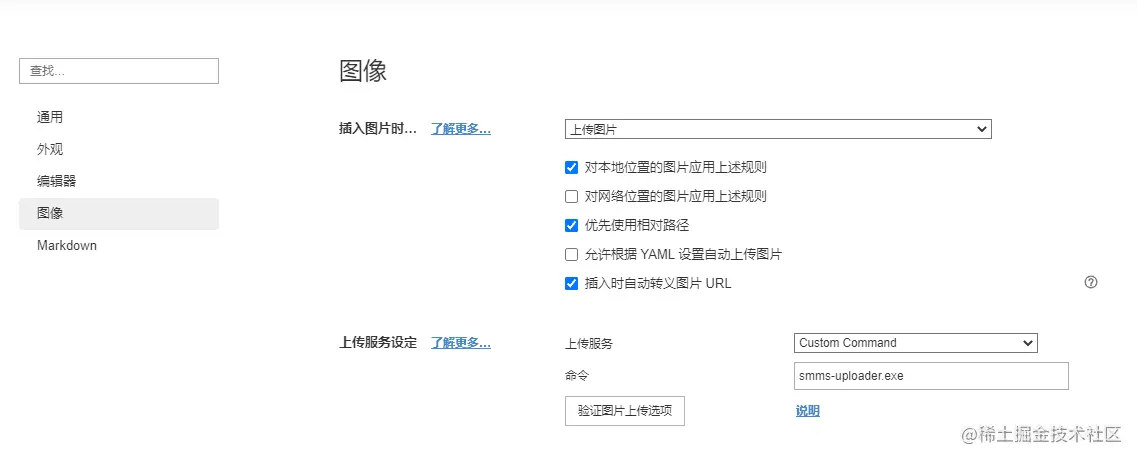Enable 对网络位置的图片应用上述规则 checkbox
This screenshot has height=460, width=1137.
pos(571,197)
